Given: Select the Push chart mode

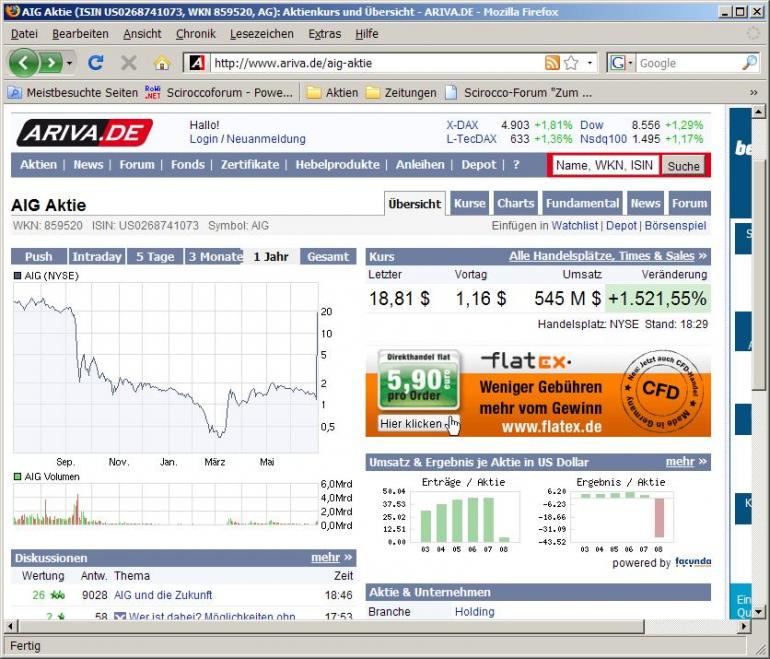Looking at the screenshot, I should point(38,256).
